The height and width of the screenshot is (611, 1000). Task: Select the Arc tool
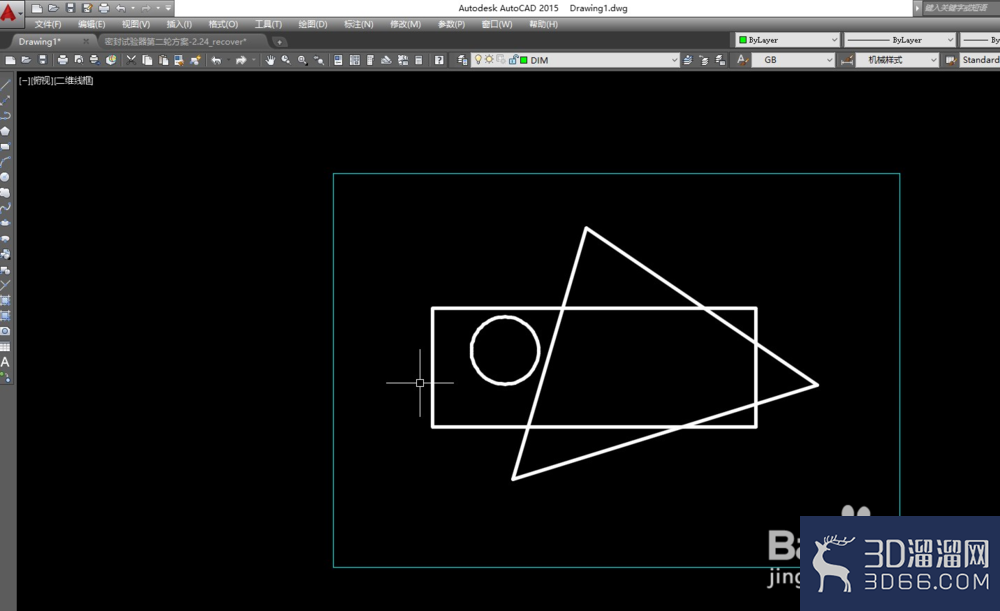point(5,161)
